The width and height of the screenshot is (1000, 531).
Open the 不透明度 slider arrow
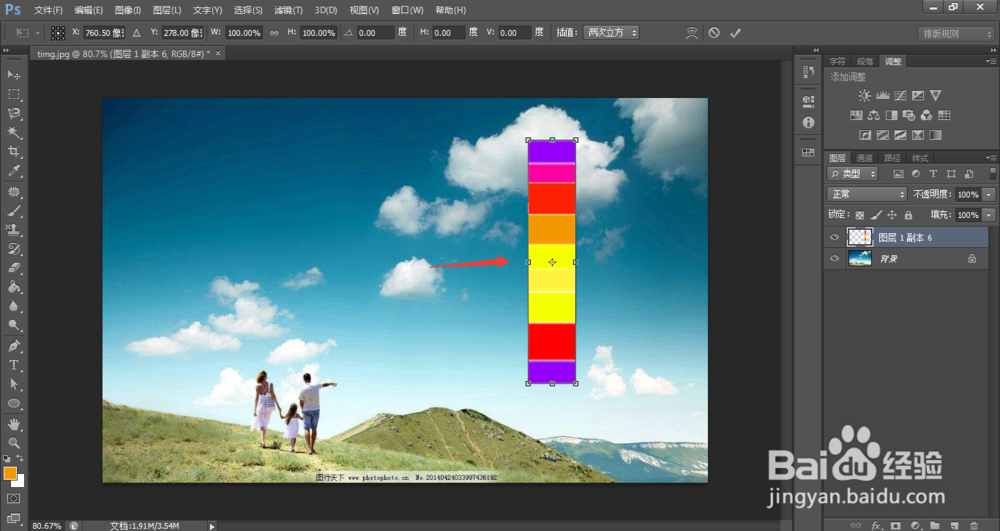point(989,194)
